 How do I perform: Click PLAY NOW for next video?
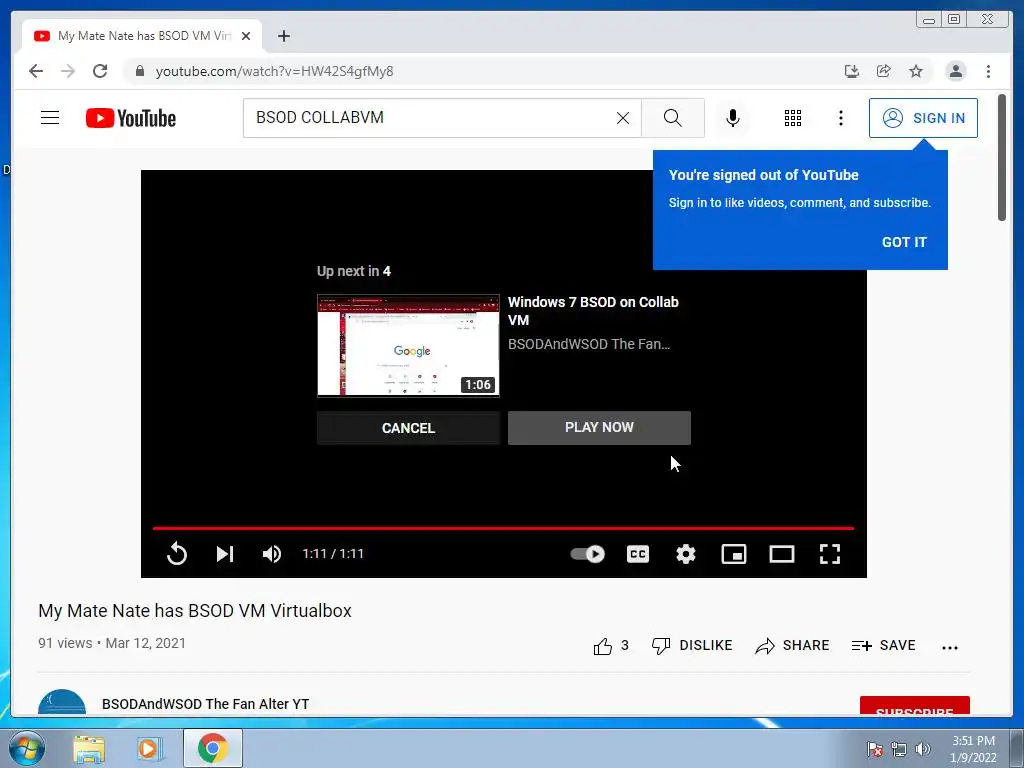tap(599, 428)
